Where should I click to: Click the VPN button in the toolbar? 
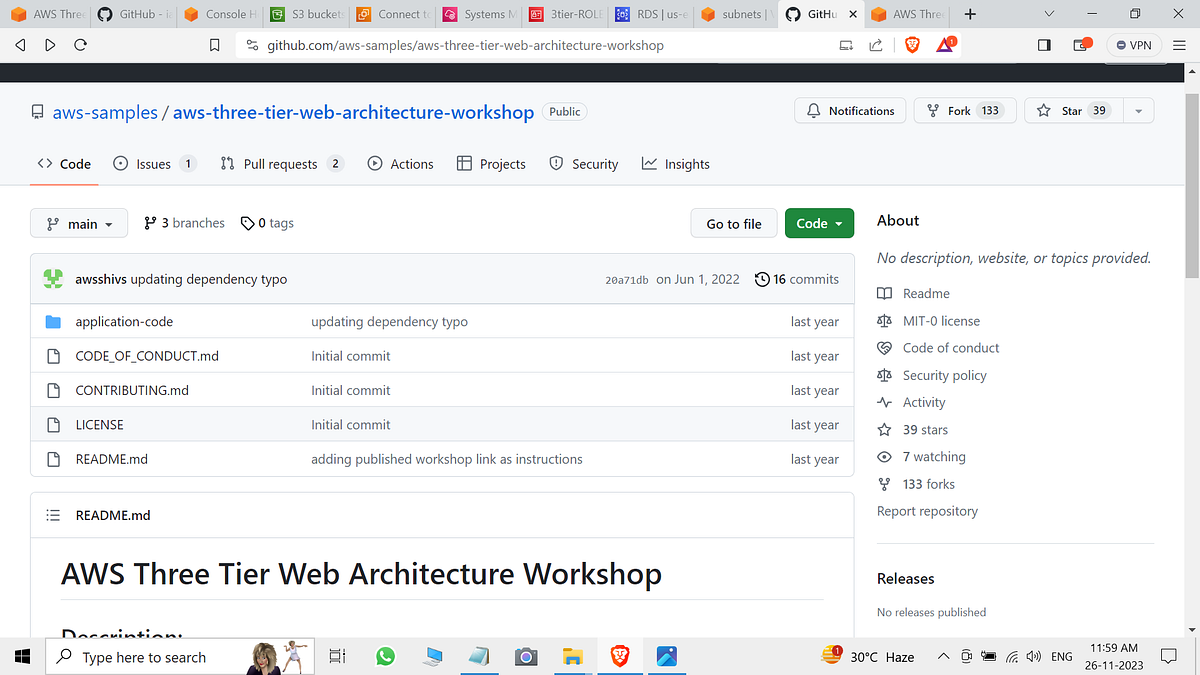(1134, 44)
